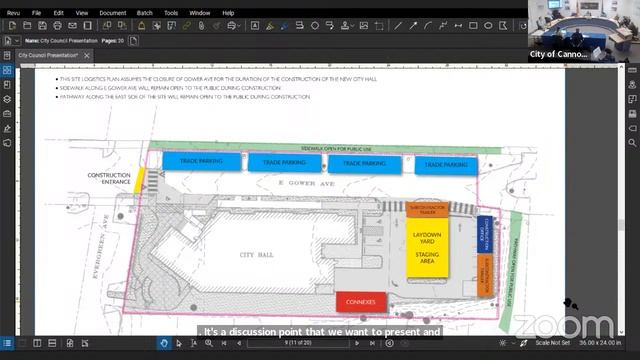Open the Layers panel in left sidebar
The image size is (640, 360).
tap(7, 99)
